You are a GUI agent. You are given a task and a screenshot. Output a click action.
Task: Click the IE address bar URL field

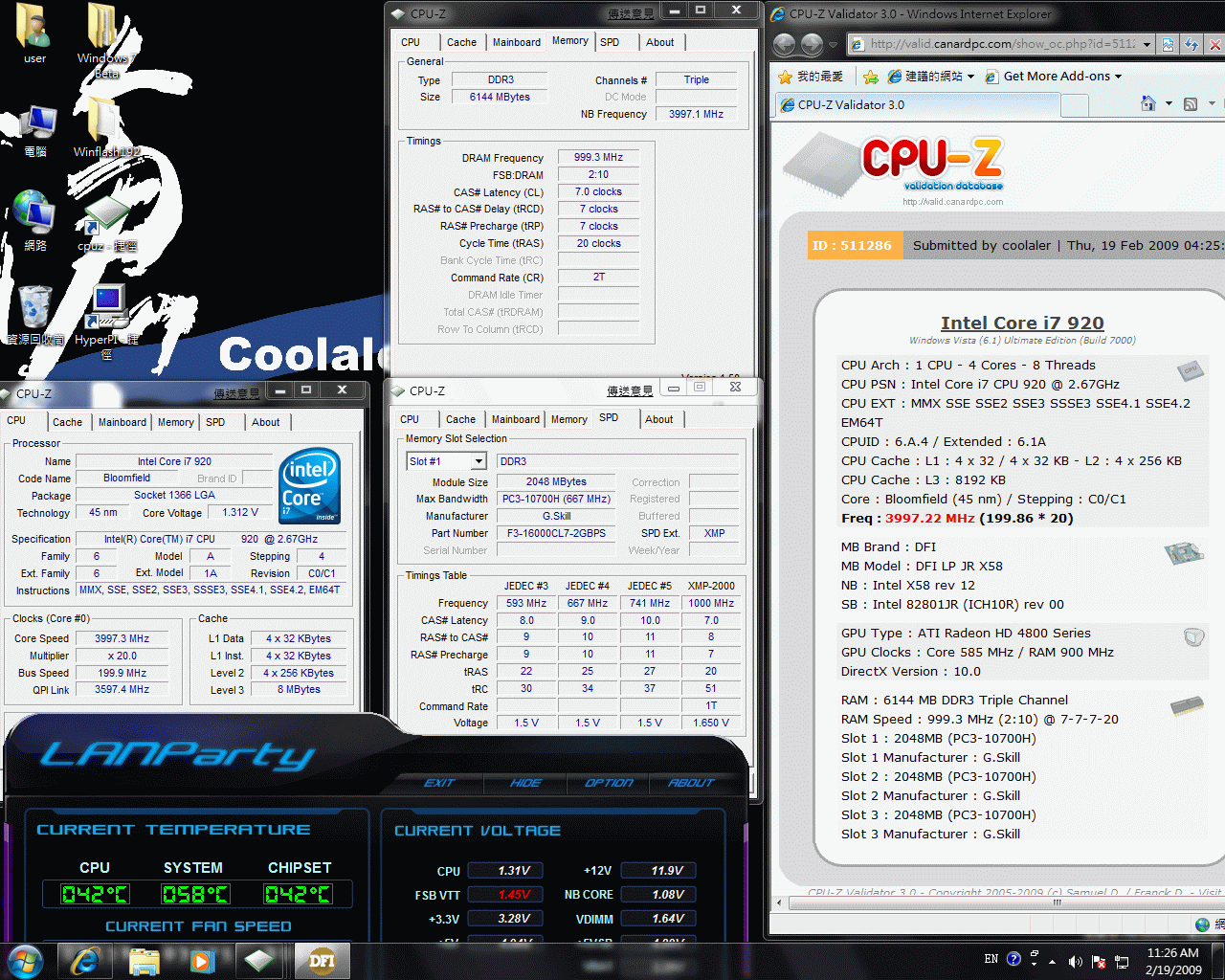tap(1002, 44)
